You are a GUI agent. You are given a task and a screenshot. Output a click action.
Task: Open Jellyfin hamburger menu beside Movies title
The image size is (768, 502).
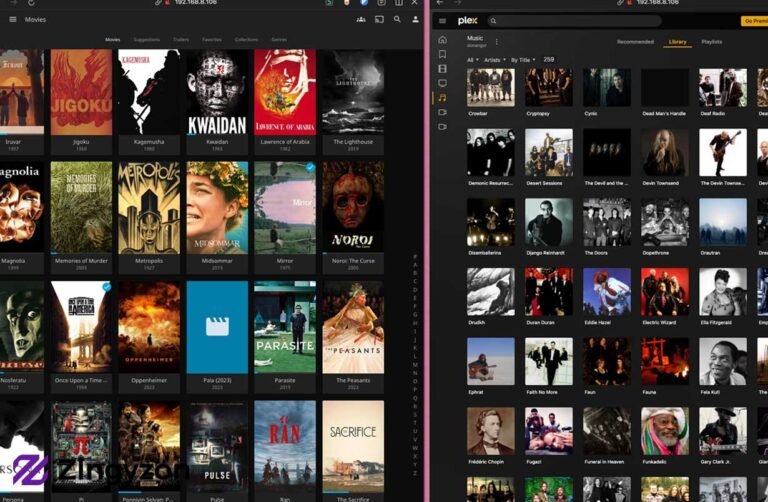click(x=13, y=20)
